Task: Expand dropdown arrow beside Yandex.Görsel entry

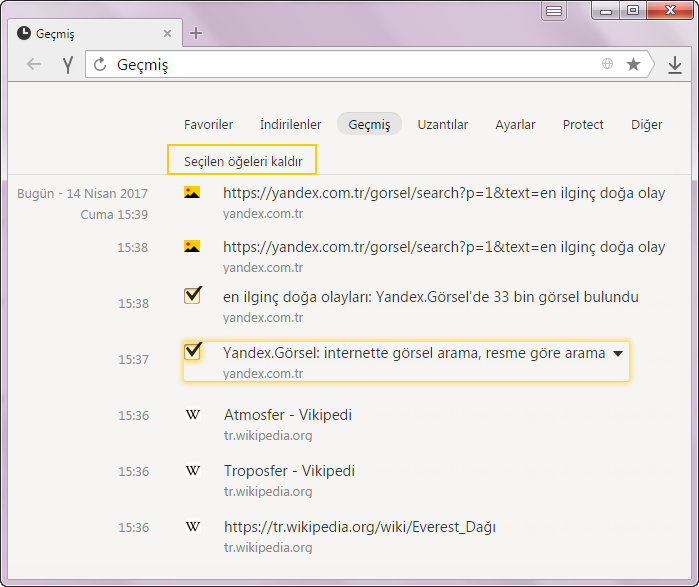Action: (618, 354)
